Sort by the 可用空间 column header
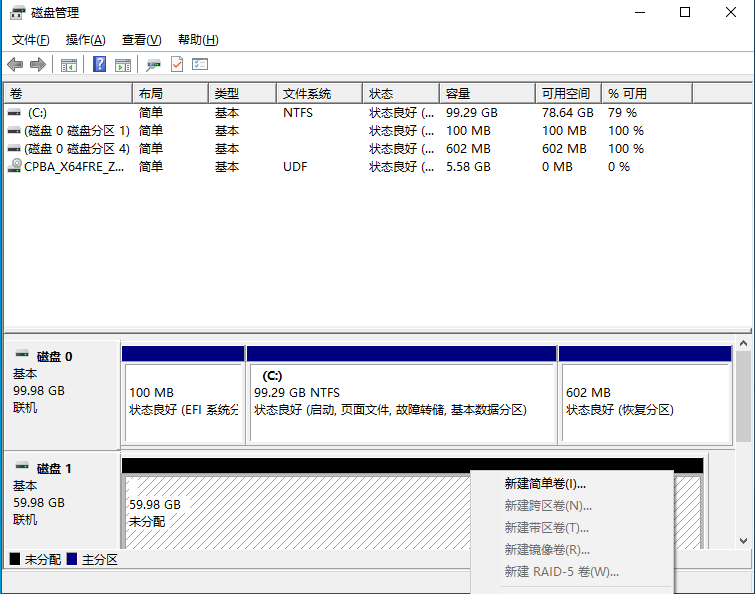The height and width of the screenshot is (594, 755). (x=569, y=93)
